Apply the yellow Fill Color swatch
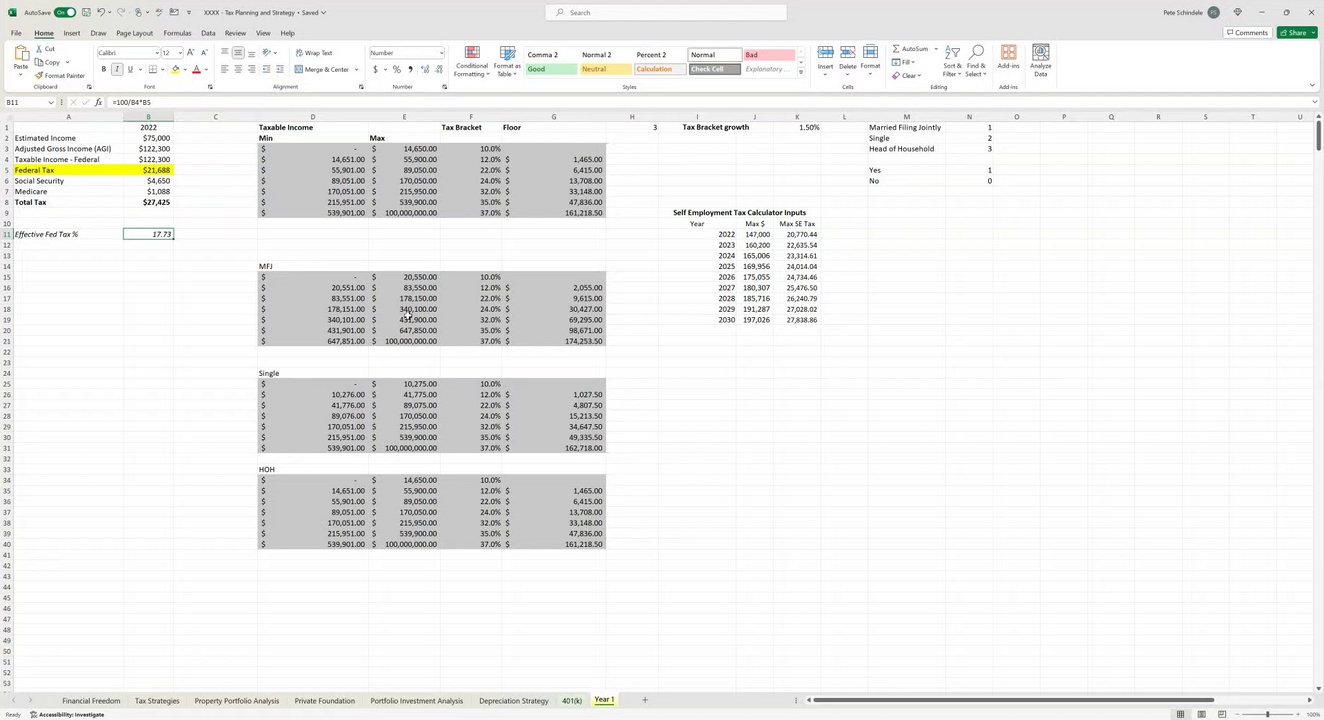The height and width of the screenshot is (720, 1324). 175,69
